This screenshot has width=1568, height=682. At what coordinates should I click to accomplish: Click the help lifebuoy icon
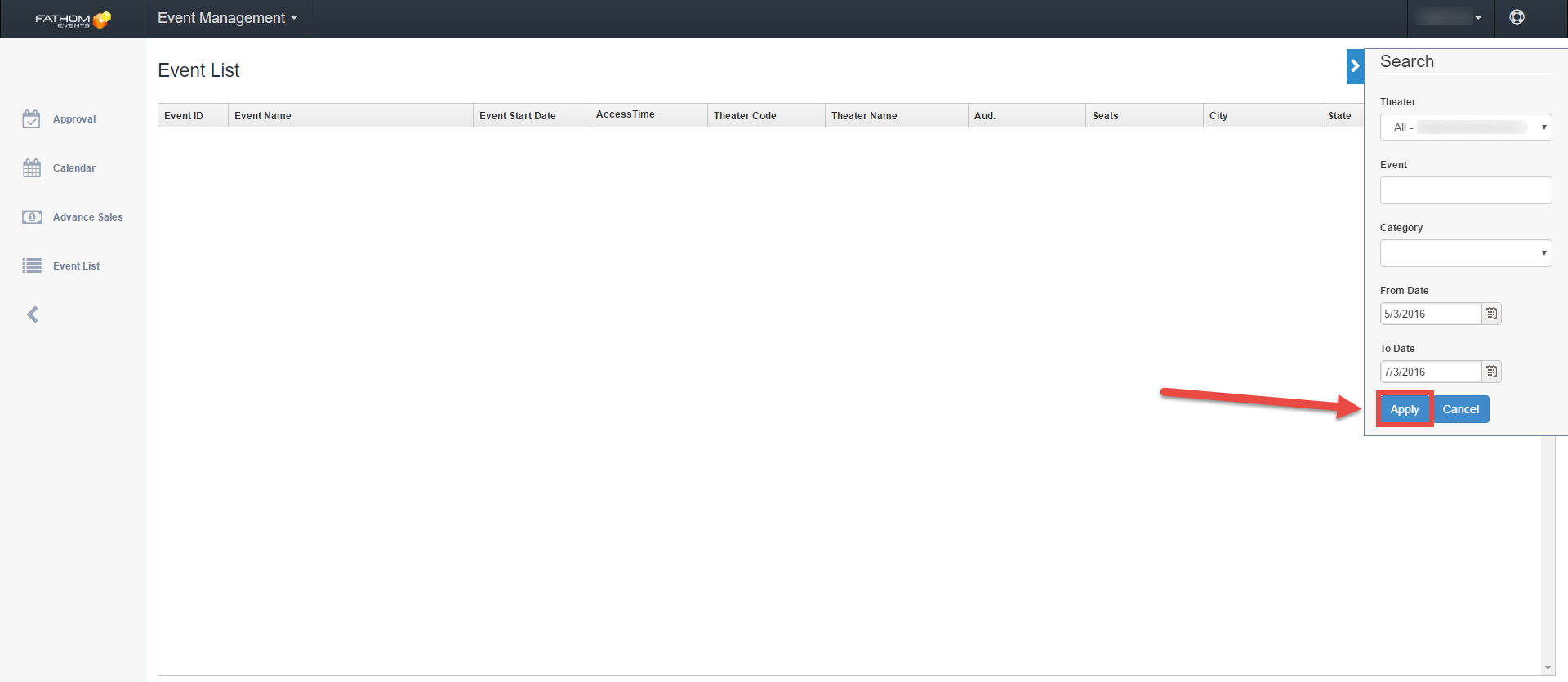[x=1517, y=17]
